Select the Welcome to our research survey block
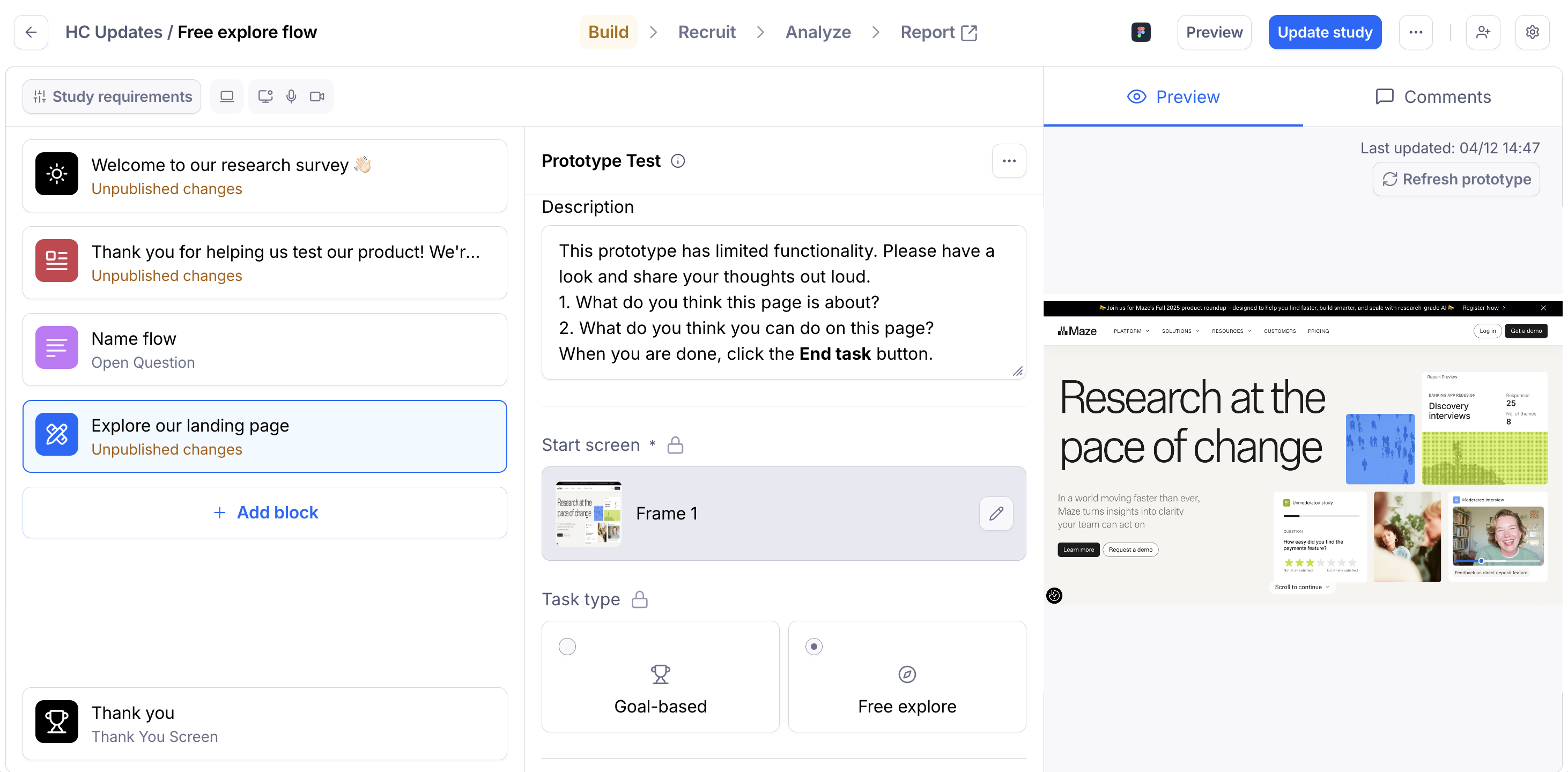 pos(265,176)
